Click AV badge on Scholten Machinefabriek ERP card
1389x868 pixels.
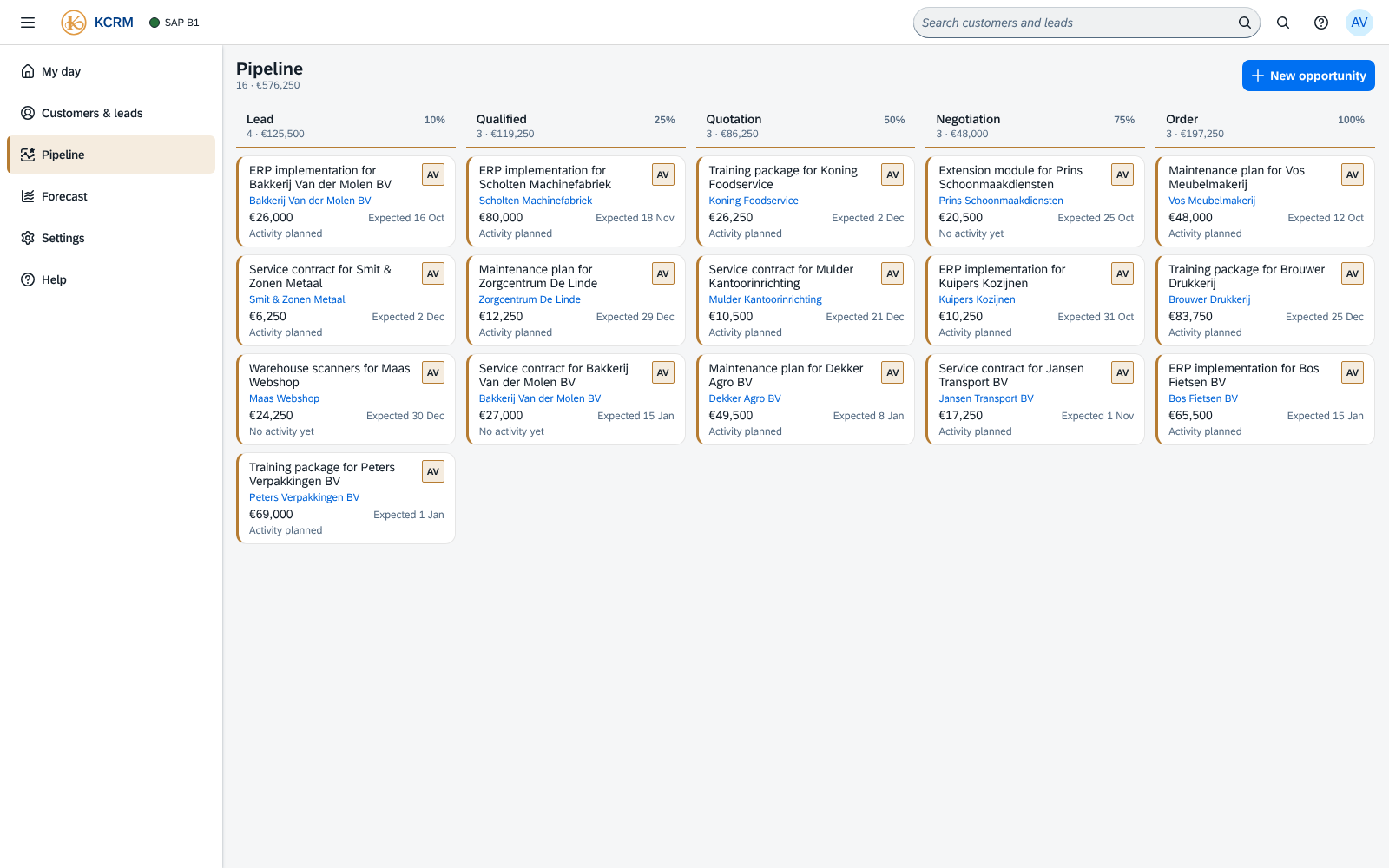(663, 174)
